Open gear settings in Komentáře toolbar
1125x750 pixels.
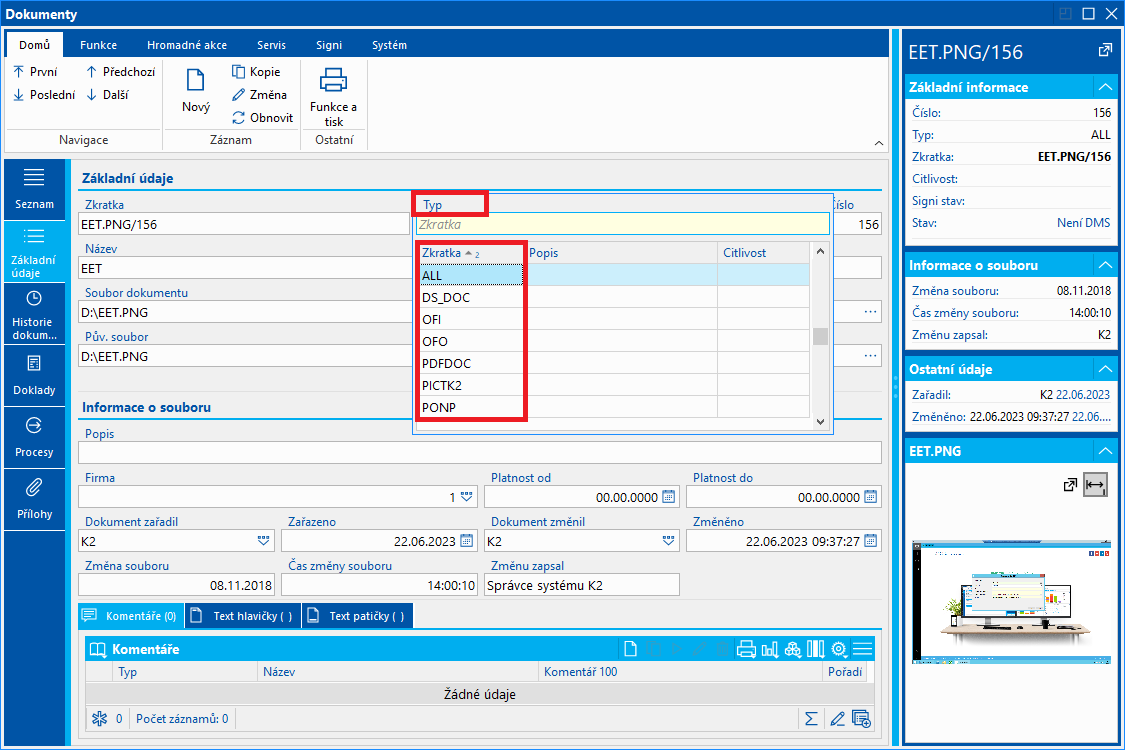pos(839,650)
